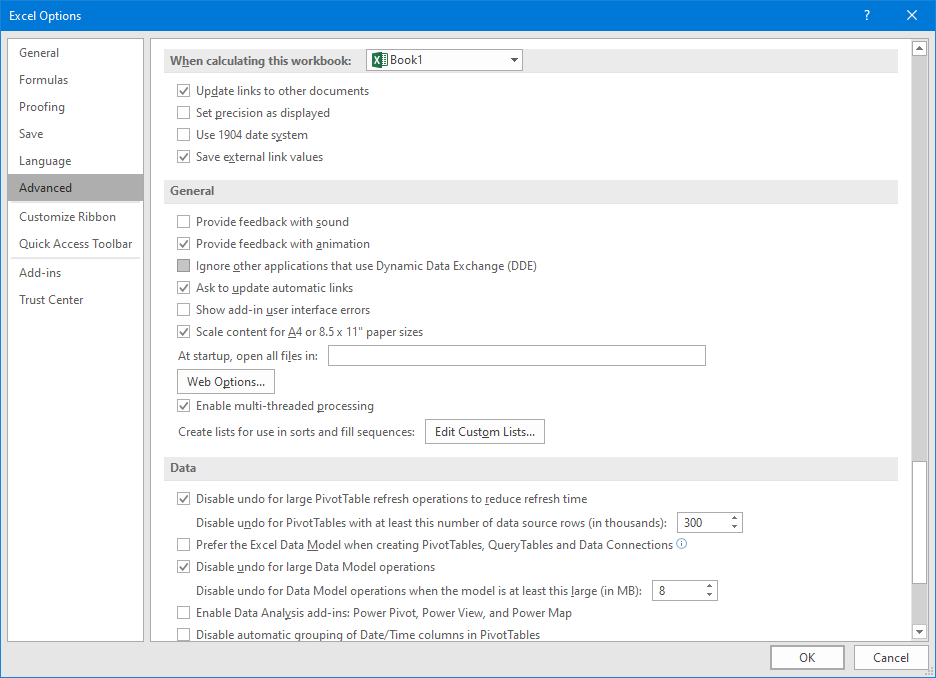Toggle Ignore other applications that use DDE
This screenshot has width=936, height=678.
tap(183, 266)
